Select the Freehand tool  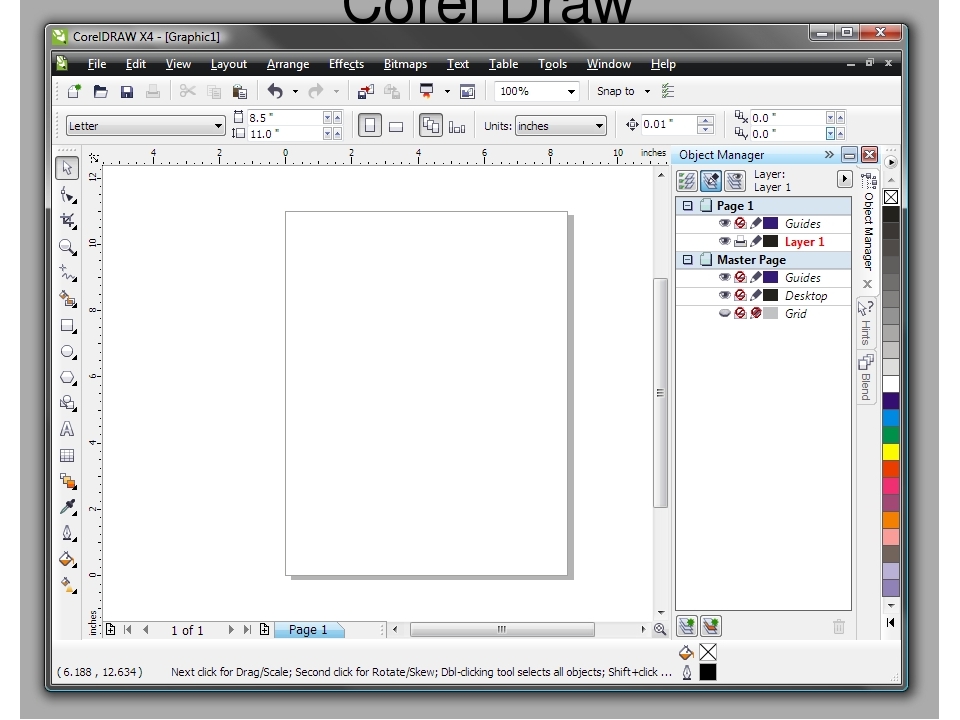click(67, 273)
